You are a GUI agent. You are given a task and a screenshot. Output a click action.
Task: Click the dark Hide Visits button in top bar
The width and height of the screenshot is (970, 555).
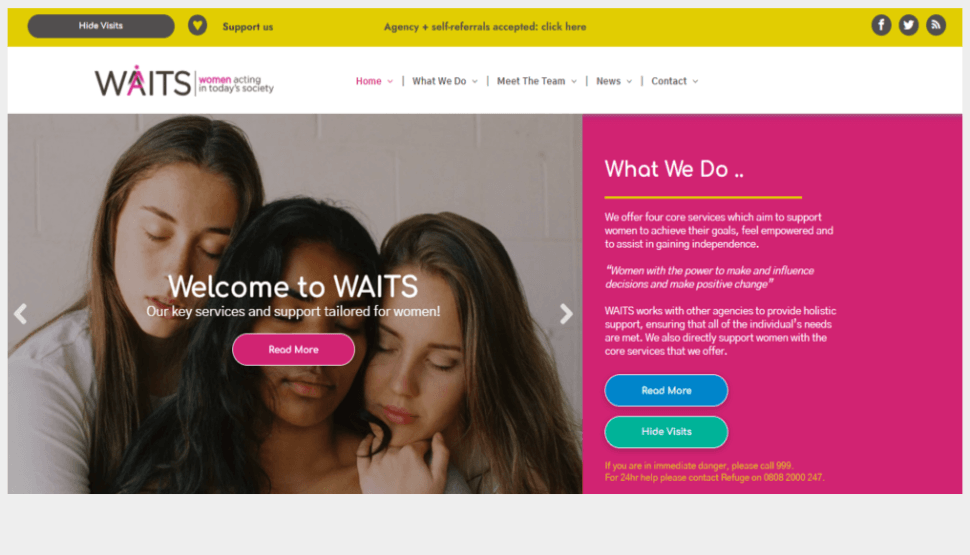(101, 26)
